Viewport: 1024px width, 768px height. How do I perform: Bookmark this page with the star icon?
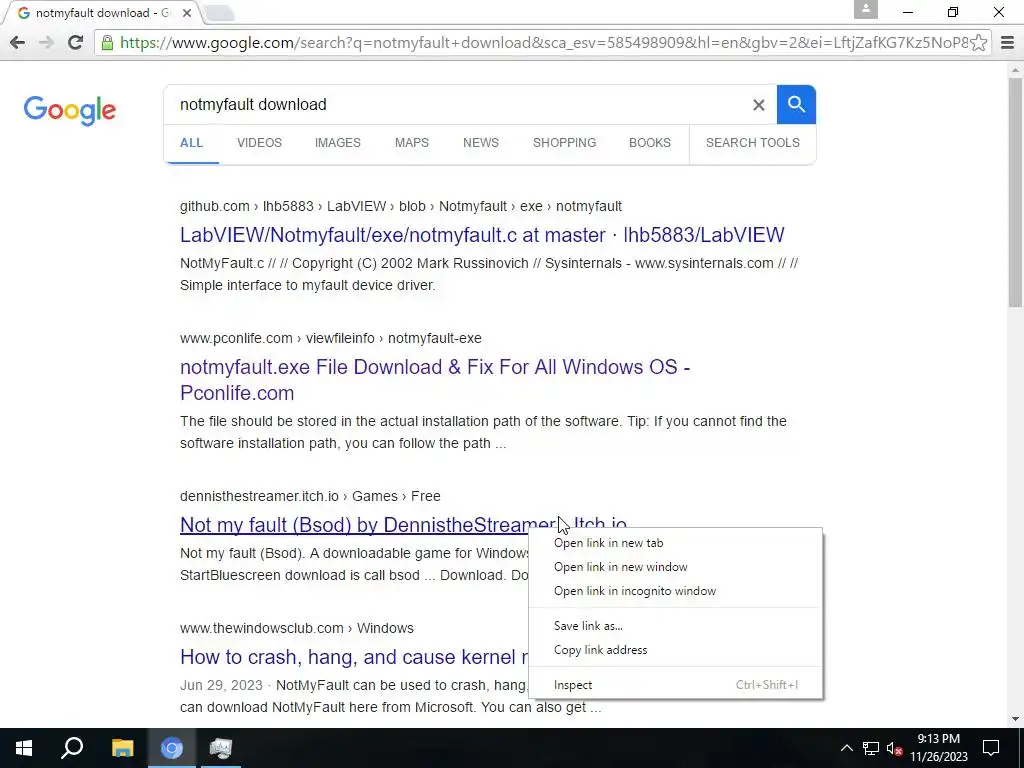pos(978,43)
